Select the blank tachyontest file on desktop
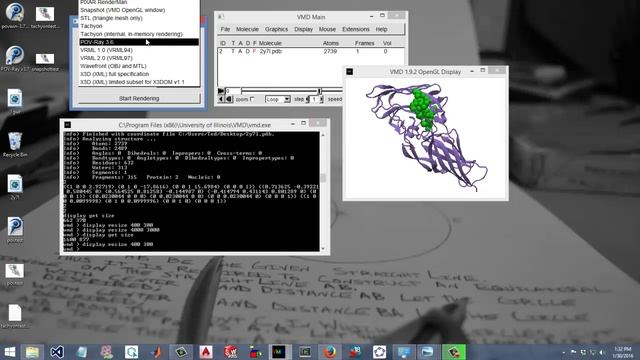640x360 pixels. (x=15, y=316)
